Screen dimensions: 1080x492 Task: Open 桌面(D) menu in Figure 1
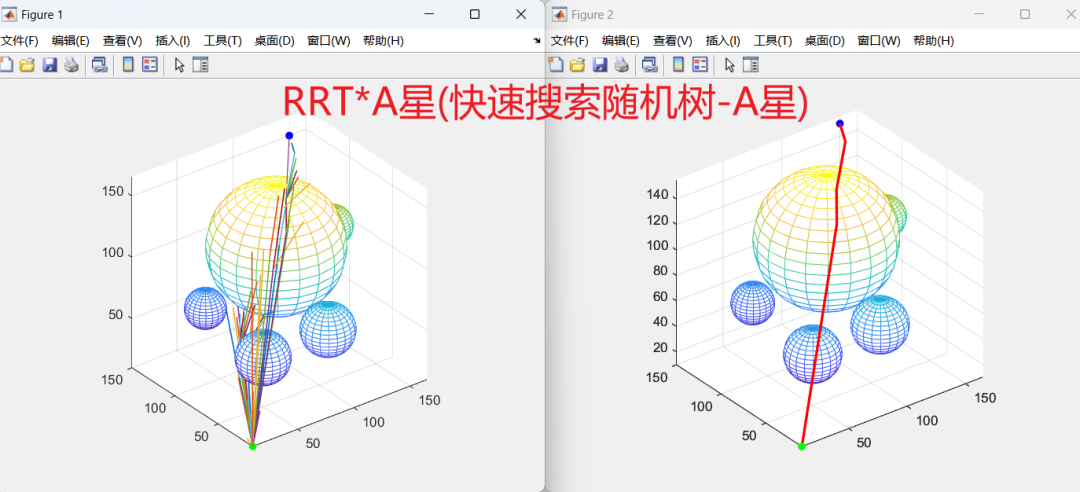click(274, 41)
